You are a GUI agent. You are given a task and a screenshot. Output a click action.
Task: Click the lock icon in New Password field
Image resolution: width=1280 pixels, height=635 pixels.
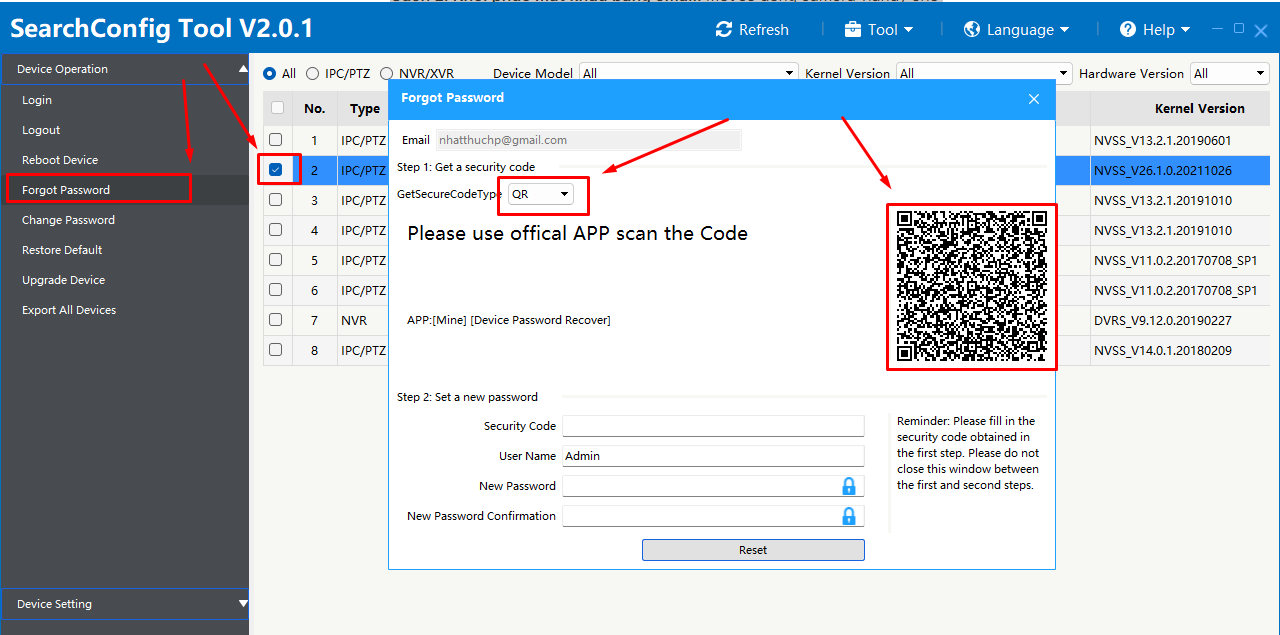click(x=849, y=486)
